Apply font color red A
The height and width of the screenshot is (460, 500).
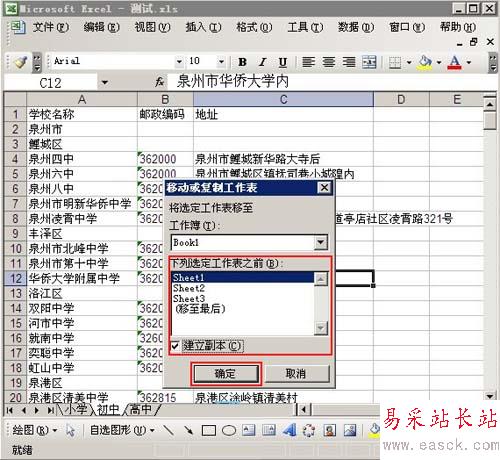pyautogui.click(x=455, y=62)
